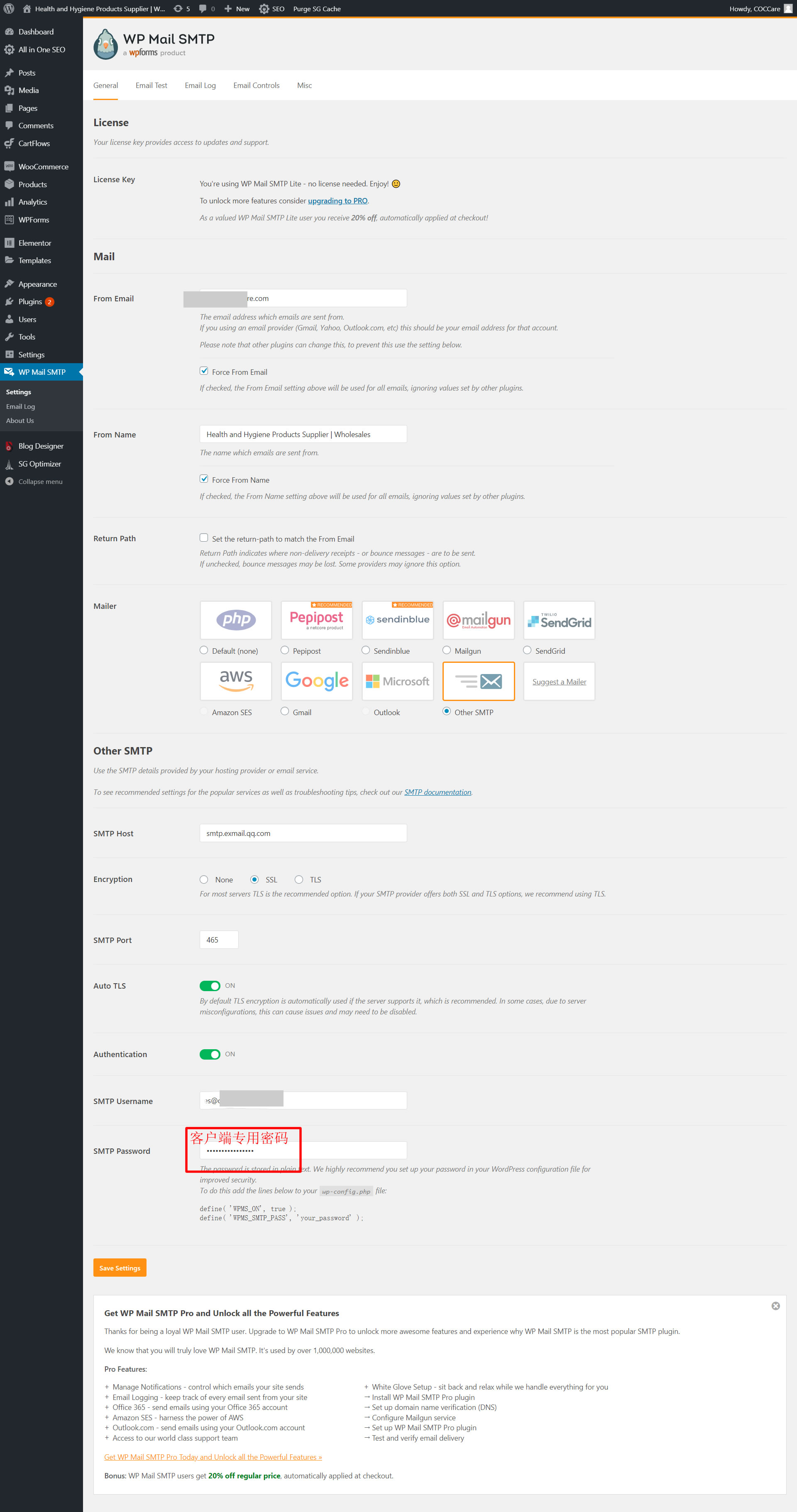Uncheck Force From Email checkbox
Image resolution: width=797 pixels, height=1512 pixels.
tap(204, 371)
